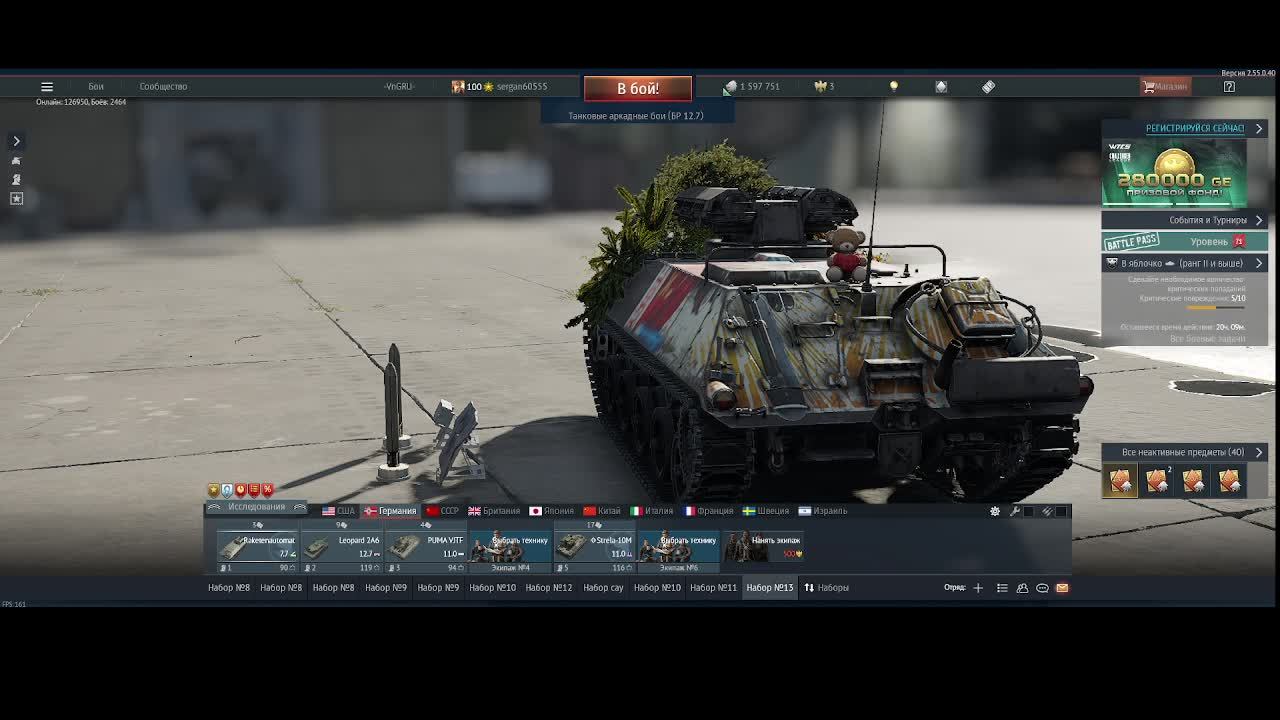This screenshot has height=720, width=1280.
Task: Open Все боевые задачи link
Action: [x=1208, y=339]
